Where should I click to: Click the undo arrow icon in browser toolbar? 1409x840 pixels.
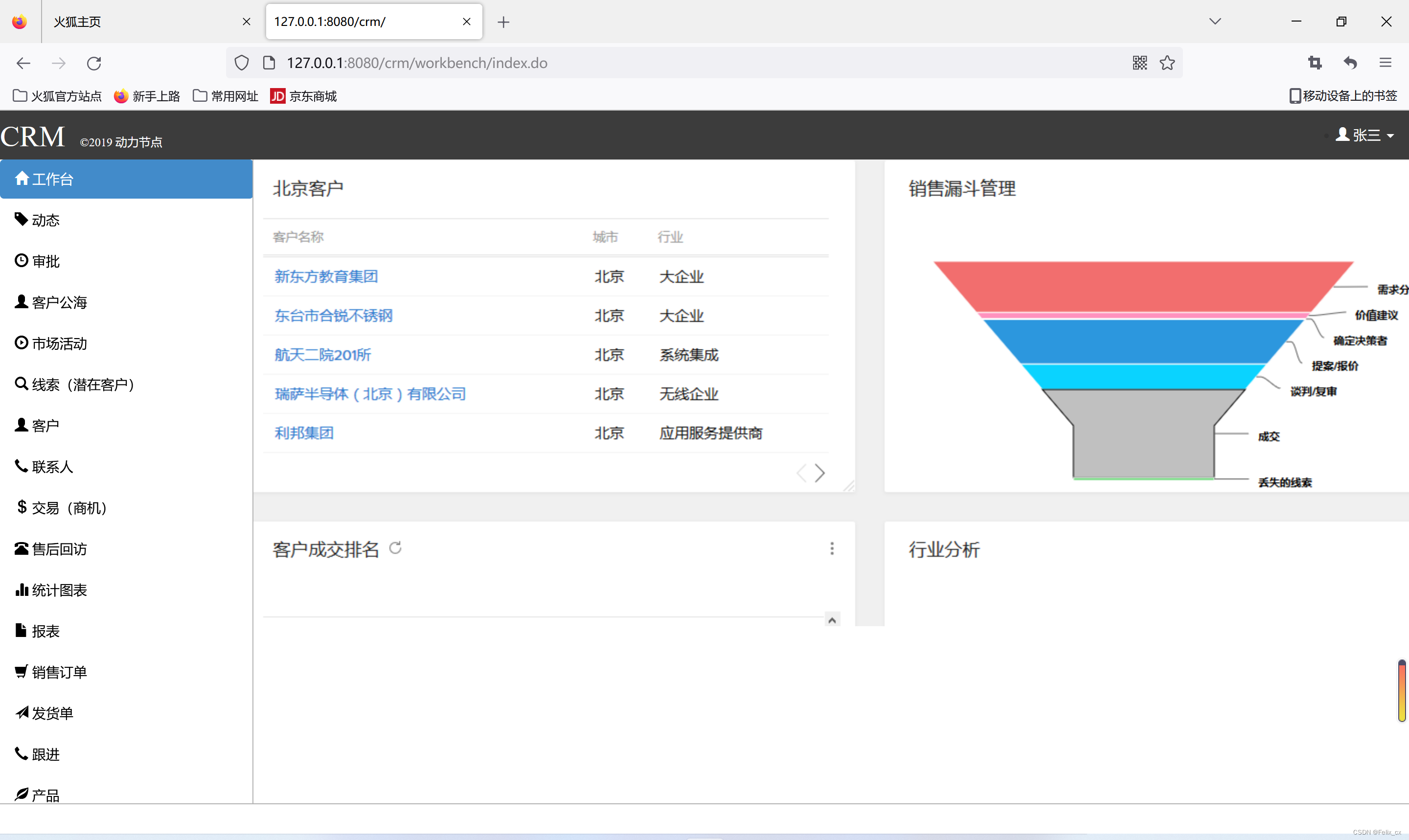coord(1350,63)
